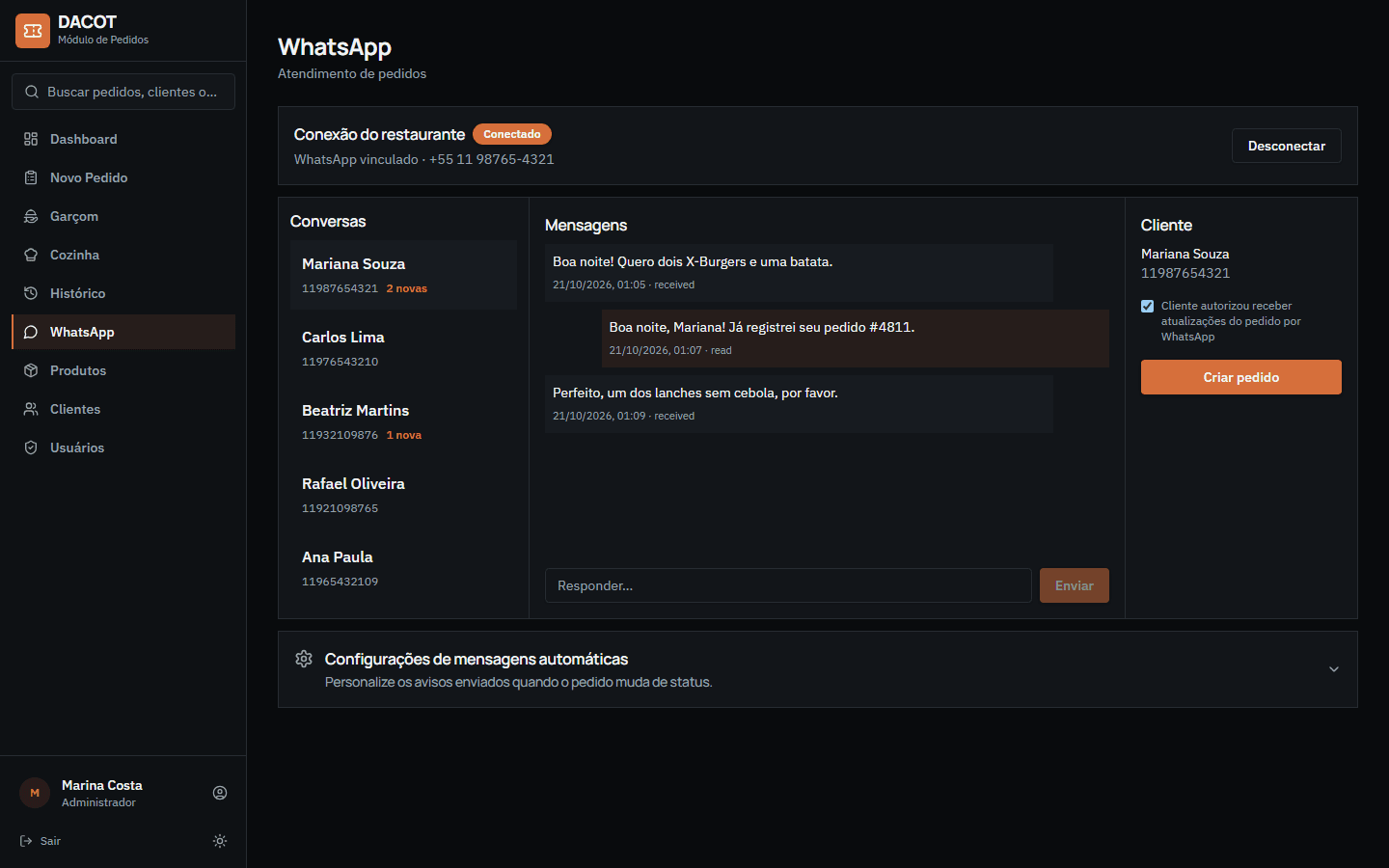Open Mariana Souza conversation in list
1389x868 pixels.
click(403, 275)
